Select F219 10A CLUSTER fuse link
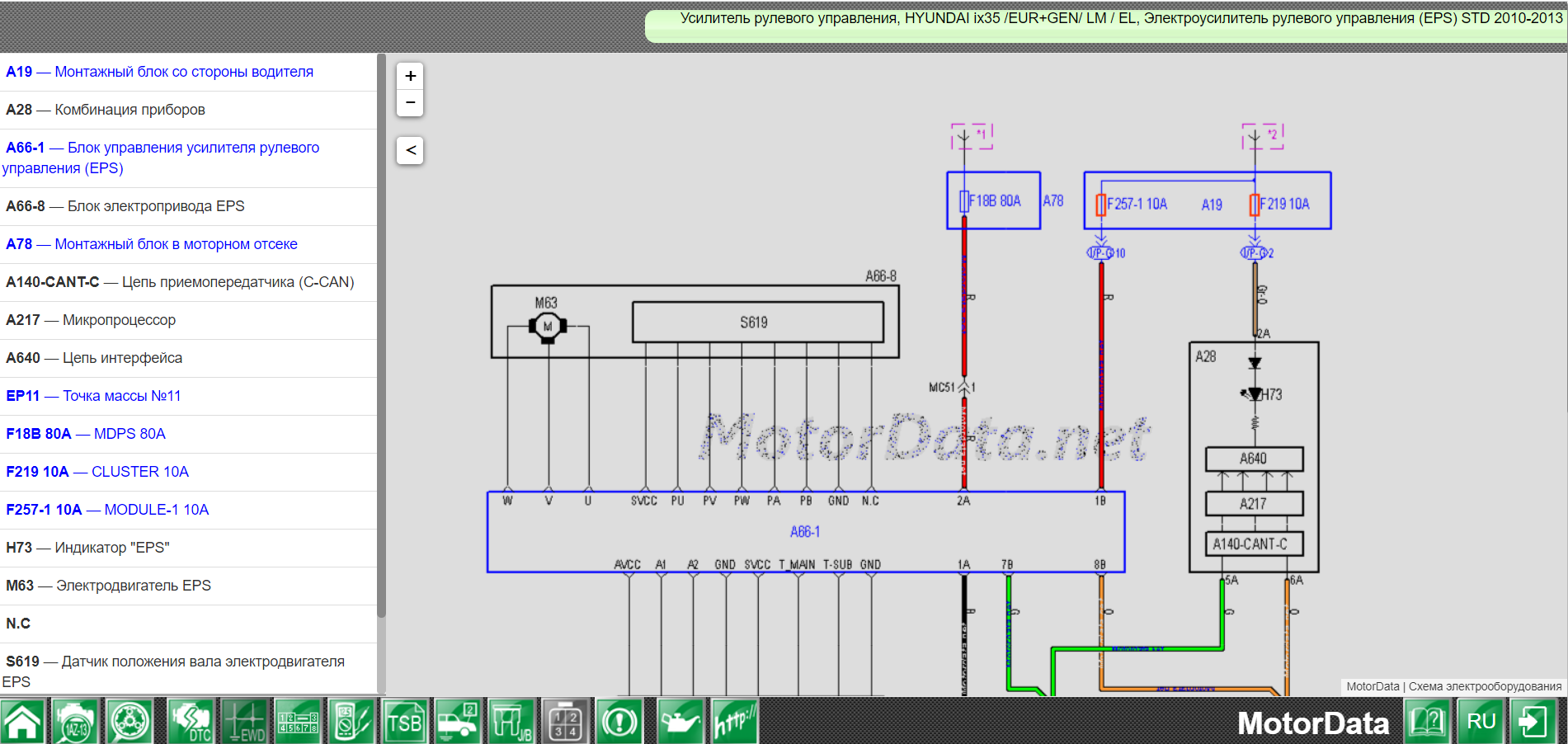The width and height of the screenshot is (1568, 744). click(97, 472)
